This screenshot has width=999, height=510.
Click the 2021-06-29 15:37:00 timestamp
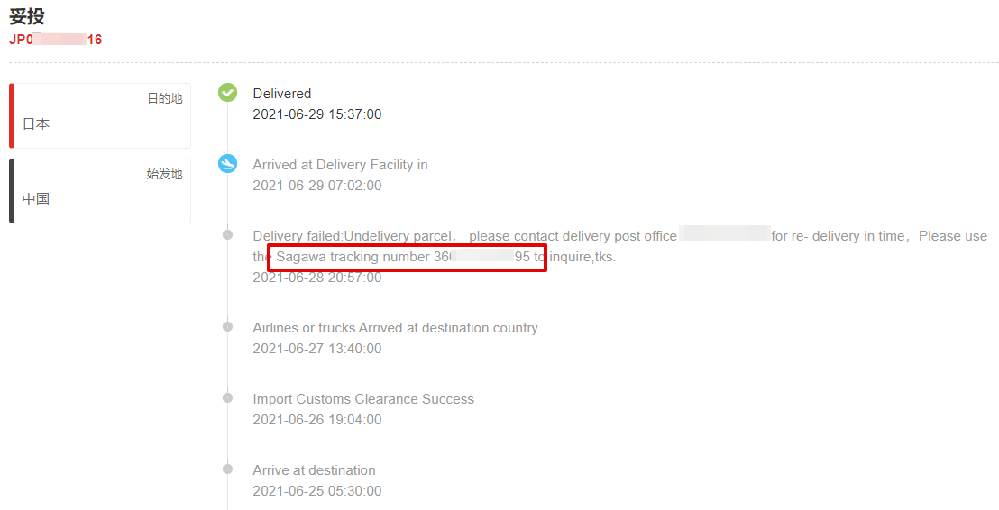(x=317, y=114)
